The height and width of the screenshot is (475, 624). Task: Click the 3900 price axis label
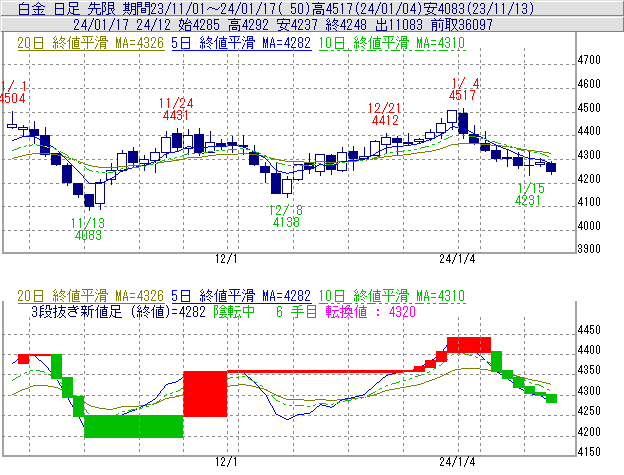[589, 249]
